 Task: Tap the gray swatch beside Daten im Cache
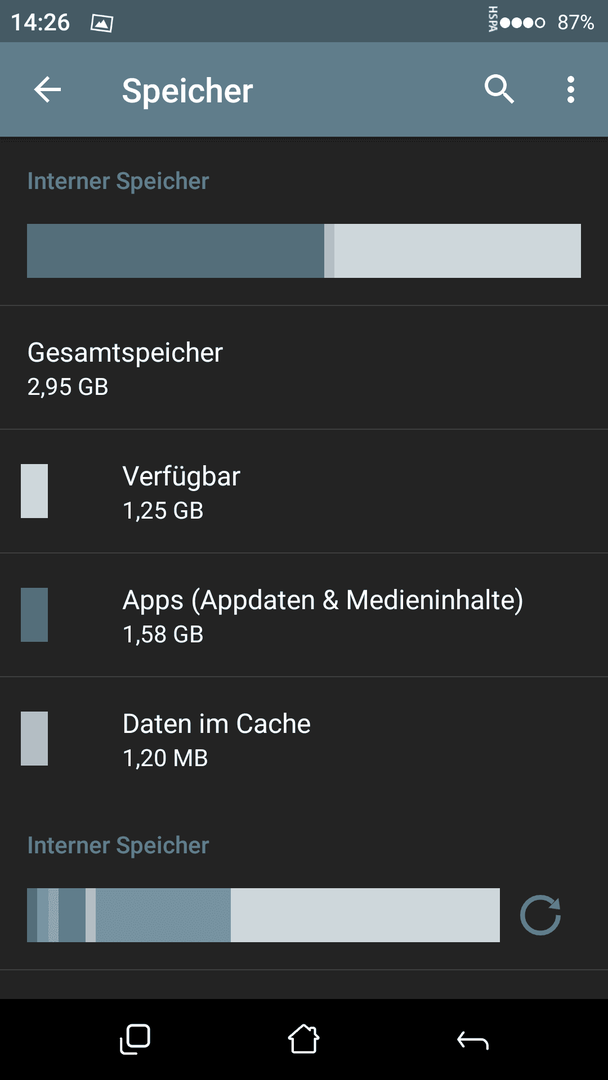pos(34,738)
